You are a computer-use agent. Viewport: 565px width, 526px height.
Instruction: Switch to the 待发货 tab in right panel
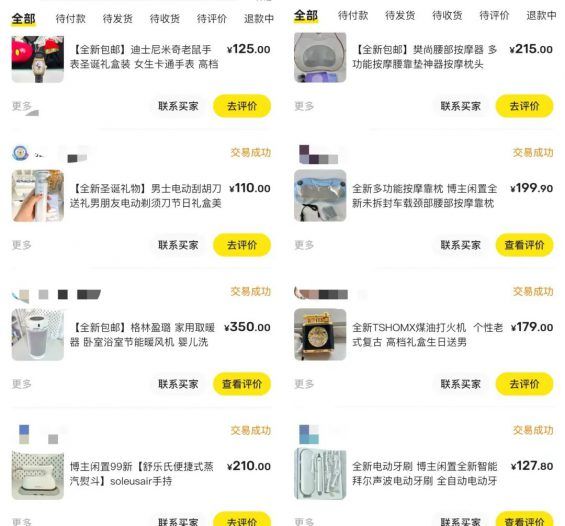(400, 15)
